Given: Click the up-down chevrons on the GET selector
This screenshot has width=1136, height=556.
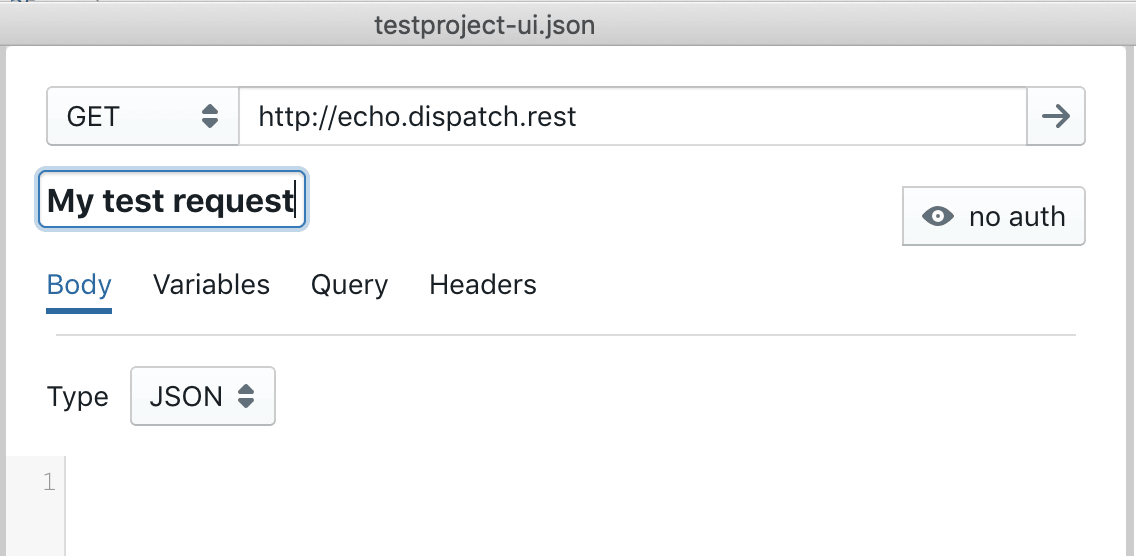Looking at the screenshot, I should [x=210, y=117].
